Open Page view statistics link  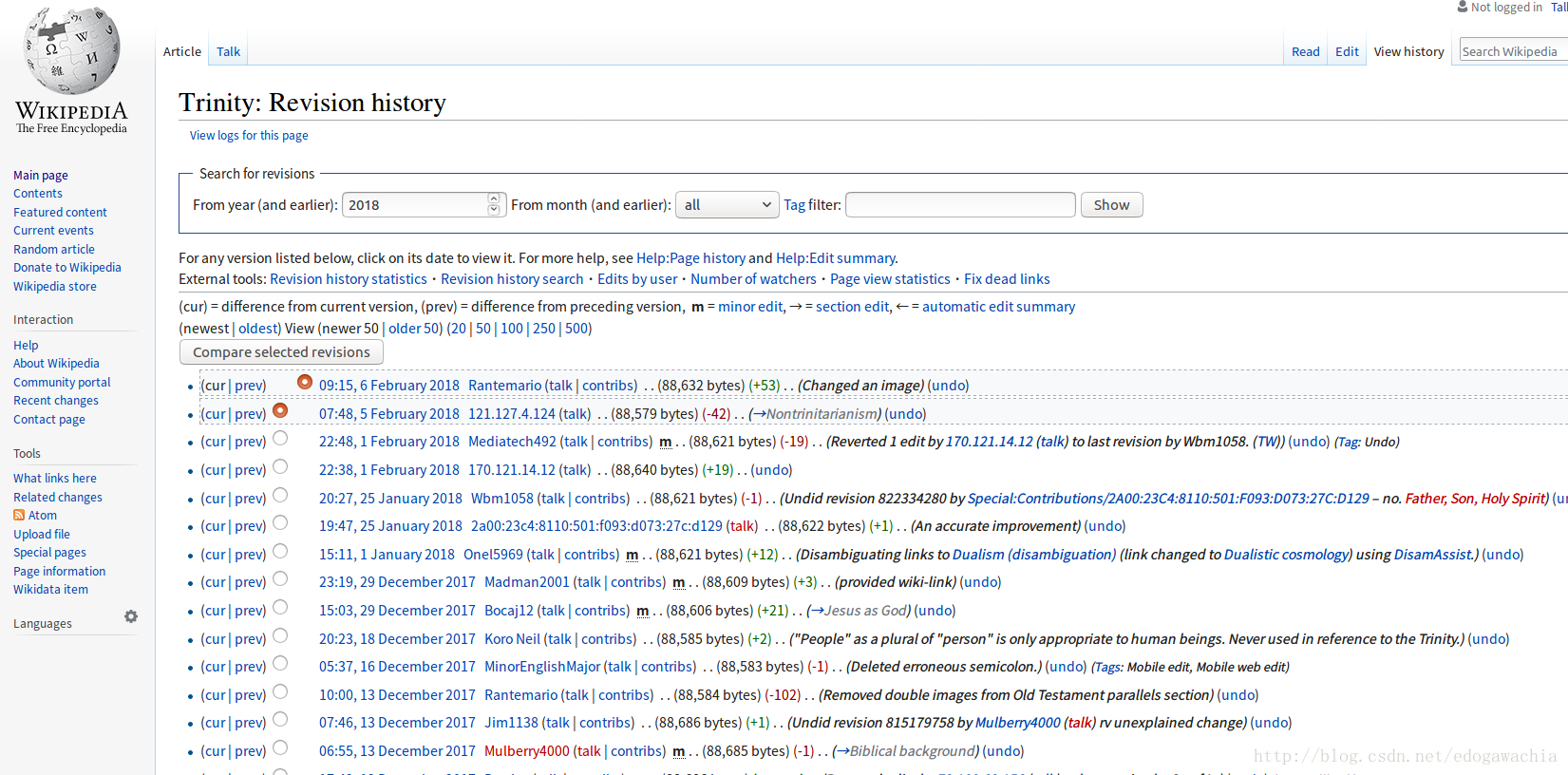click(890, 279)
